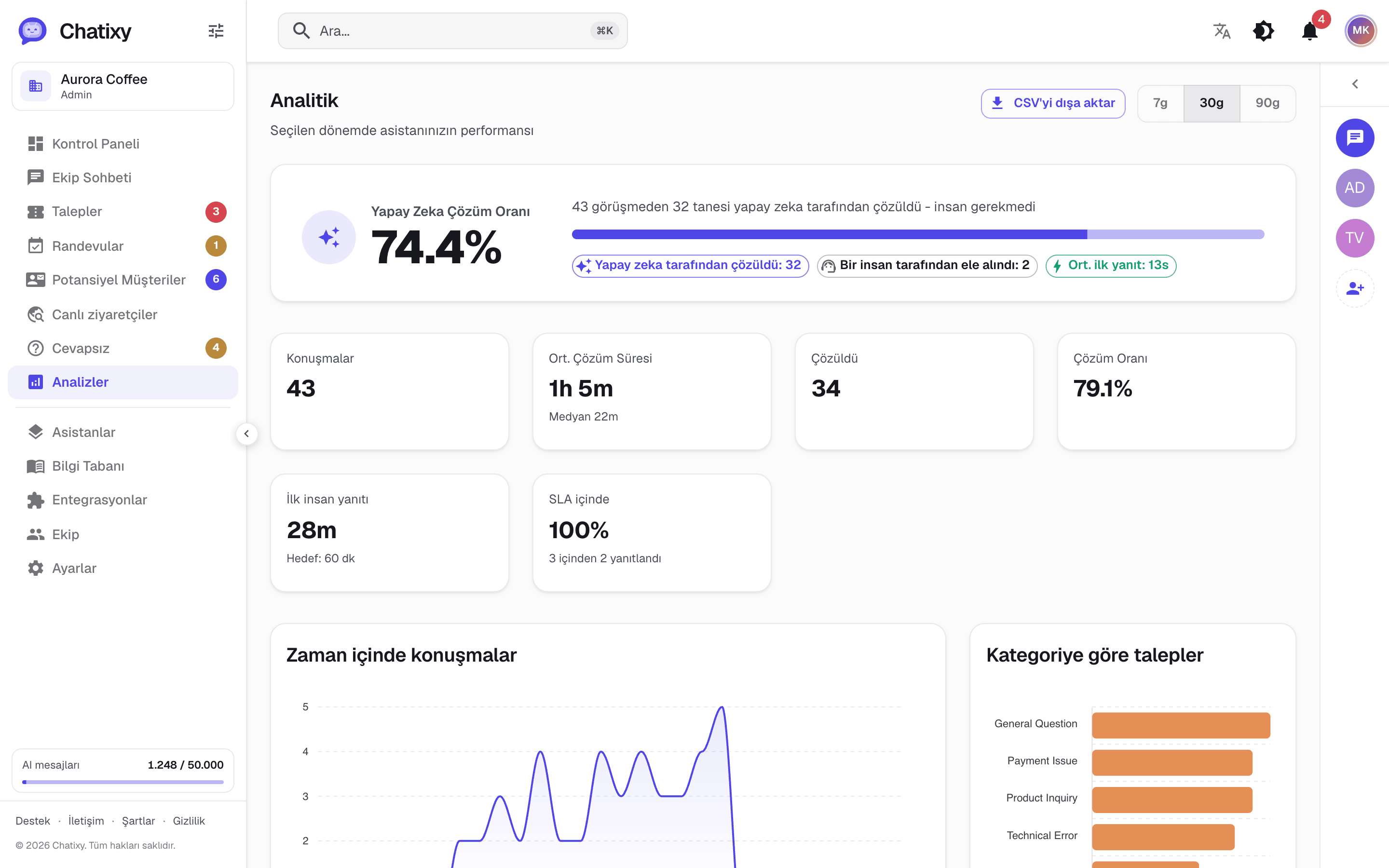
Task: Click the SLA içinde 100% value
Action: point(579,530)
